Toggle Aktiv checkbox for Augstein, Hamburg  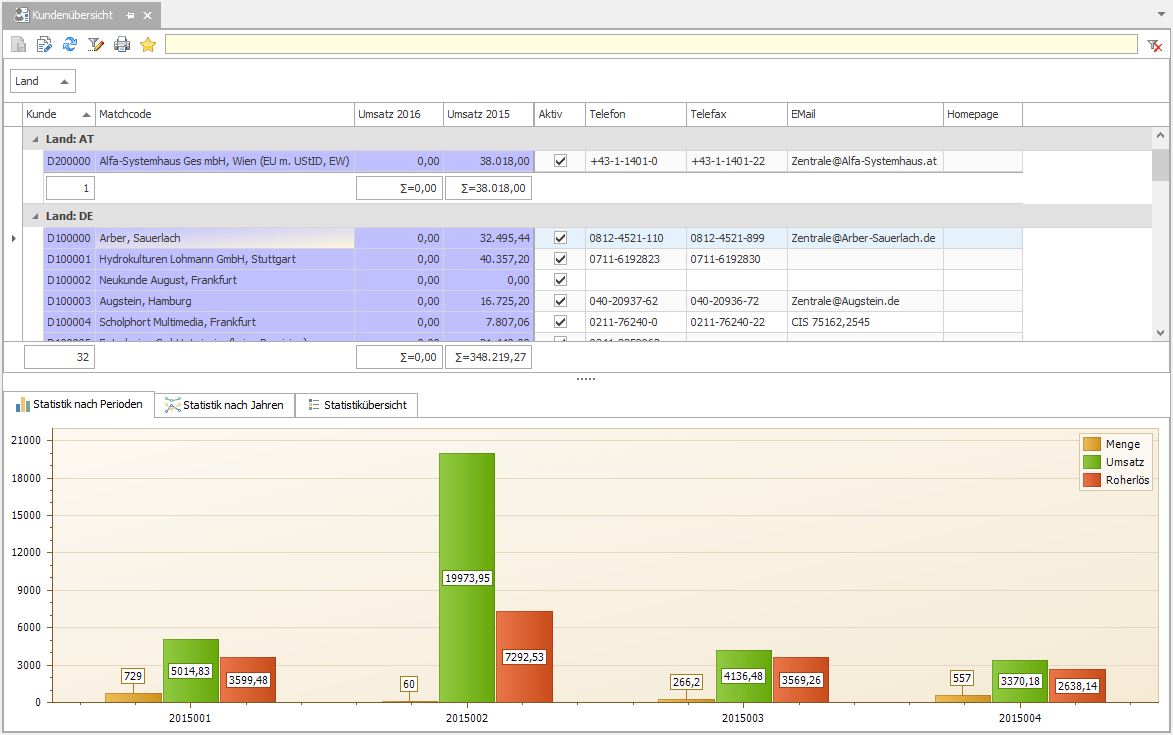(x=560, y=301)
